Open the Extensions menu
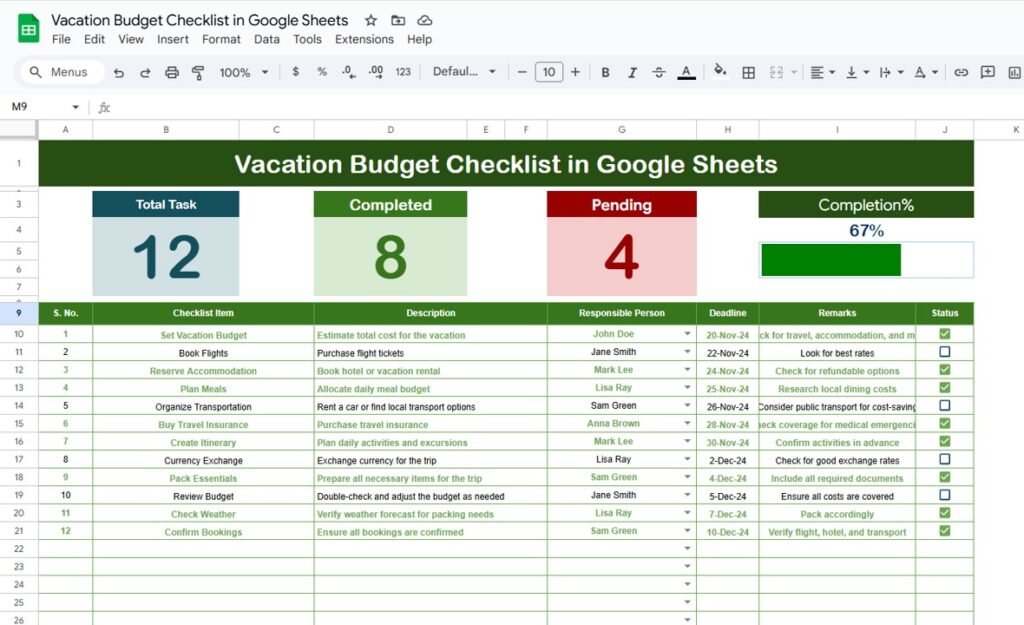Screen dimensions: 1024x625 [364, 39]
